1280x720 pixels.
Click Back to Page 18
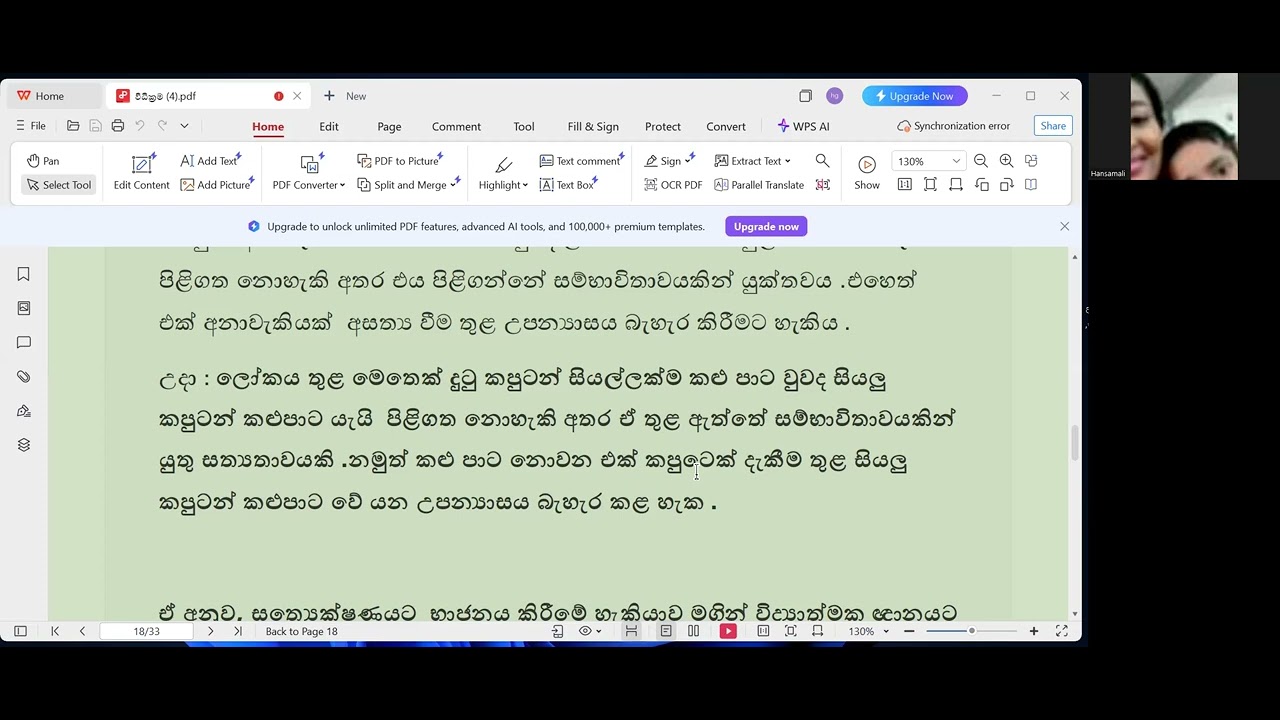tap(301, 631)
